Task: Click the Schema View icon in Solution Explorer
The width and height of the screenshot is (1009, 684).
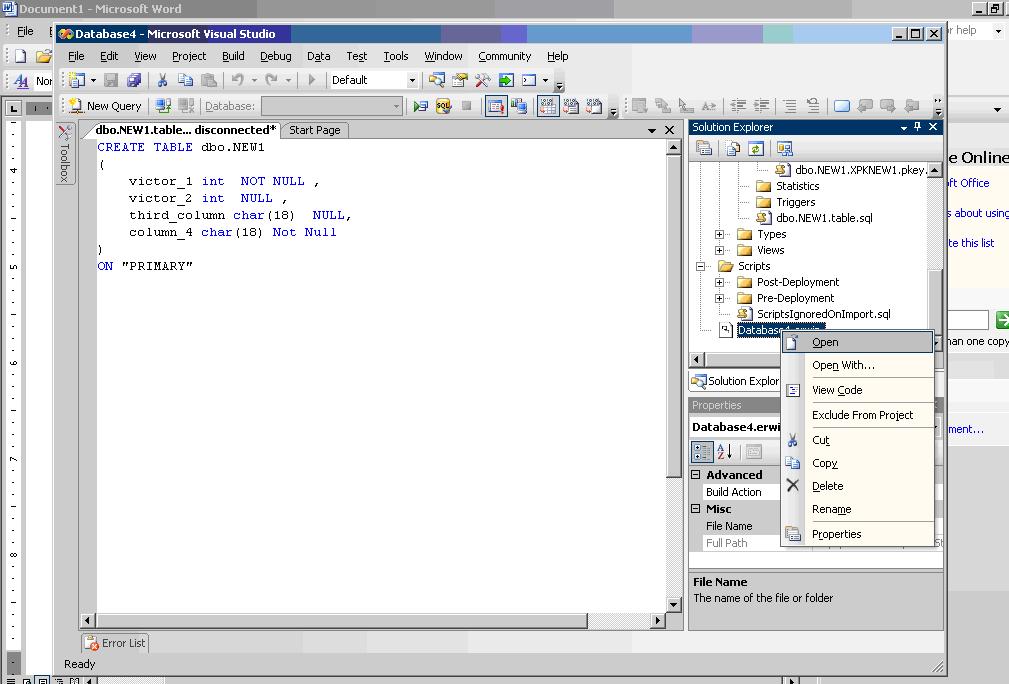Action: click(784, 149)
